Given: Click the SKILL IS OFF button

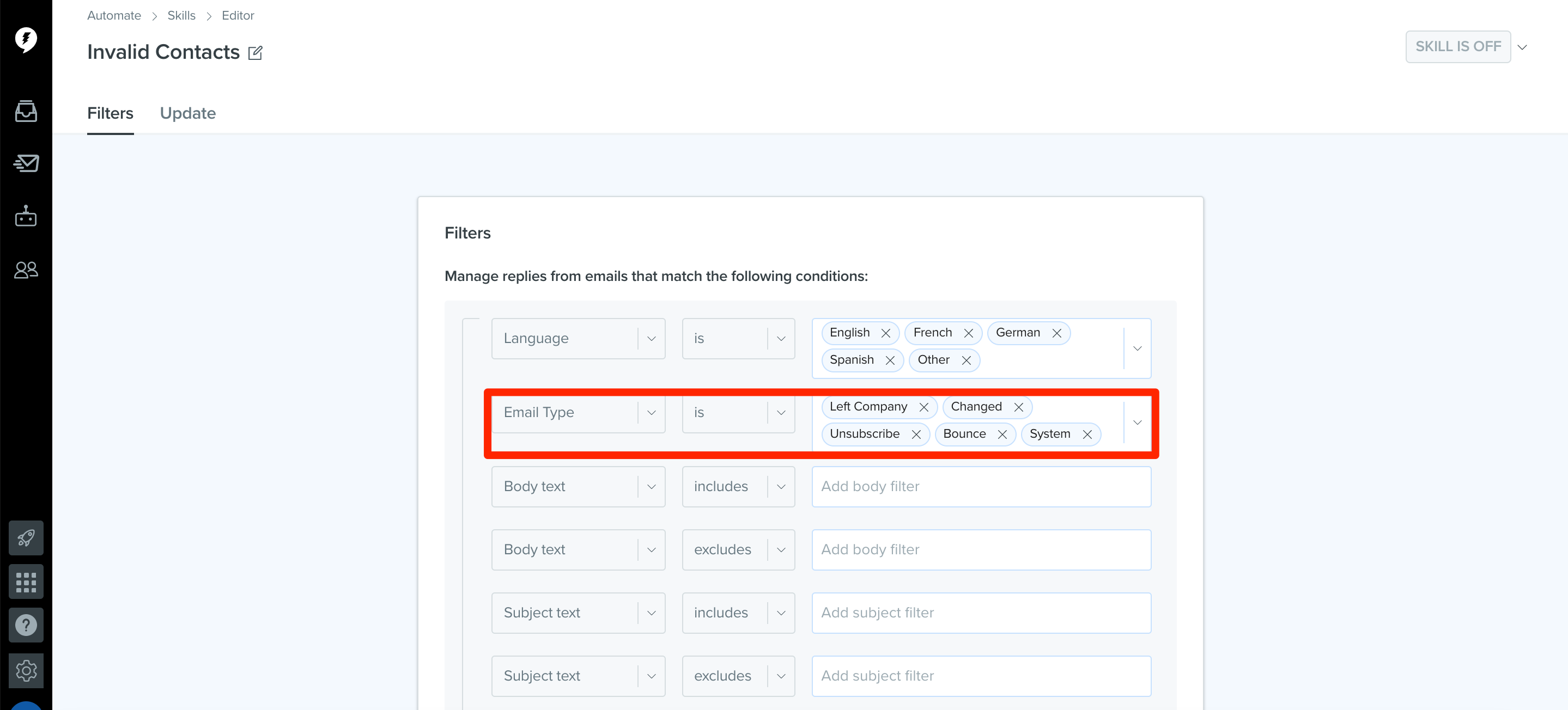Looking at the screenshot, I should pos(1458,47).
